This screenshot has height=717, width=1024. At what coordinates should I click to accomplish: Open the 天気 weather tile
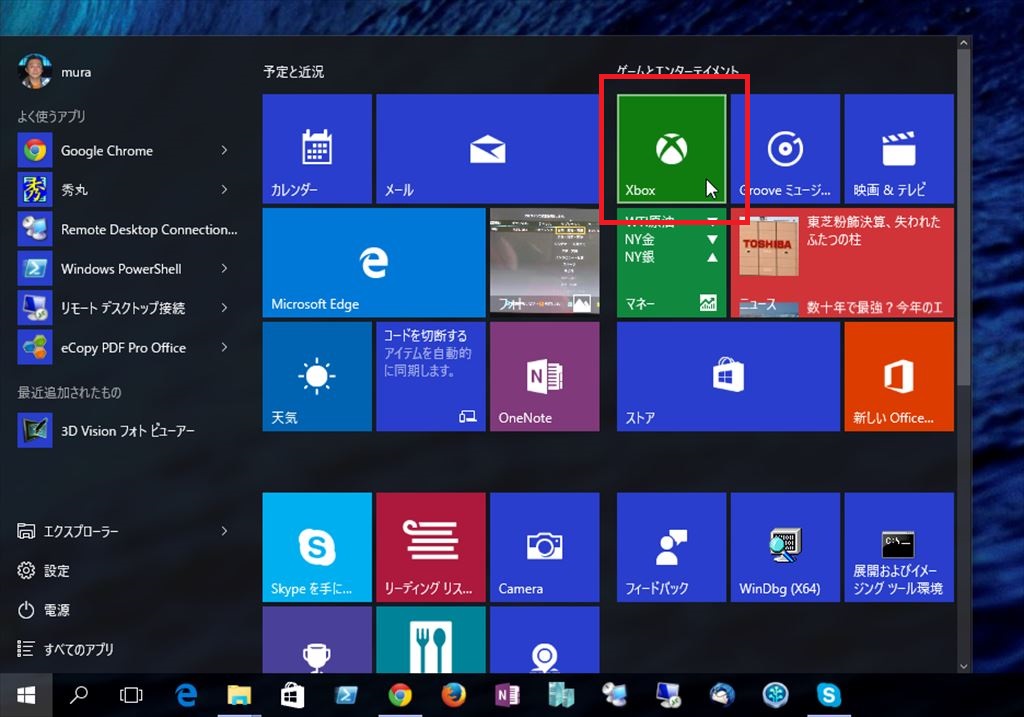point(317,376)
